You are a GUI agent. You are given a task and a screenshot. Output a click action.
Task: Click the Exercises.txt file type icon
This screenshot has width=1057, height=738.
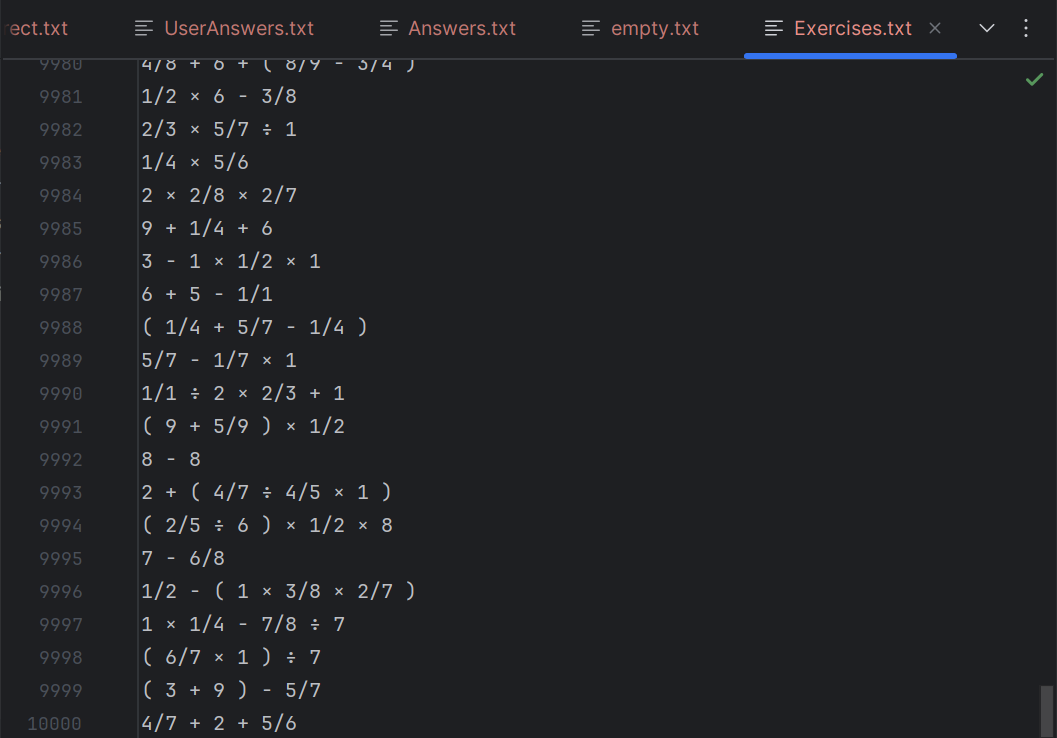(x=774, y=28)
